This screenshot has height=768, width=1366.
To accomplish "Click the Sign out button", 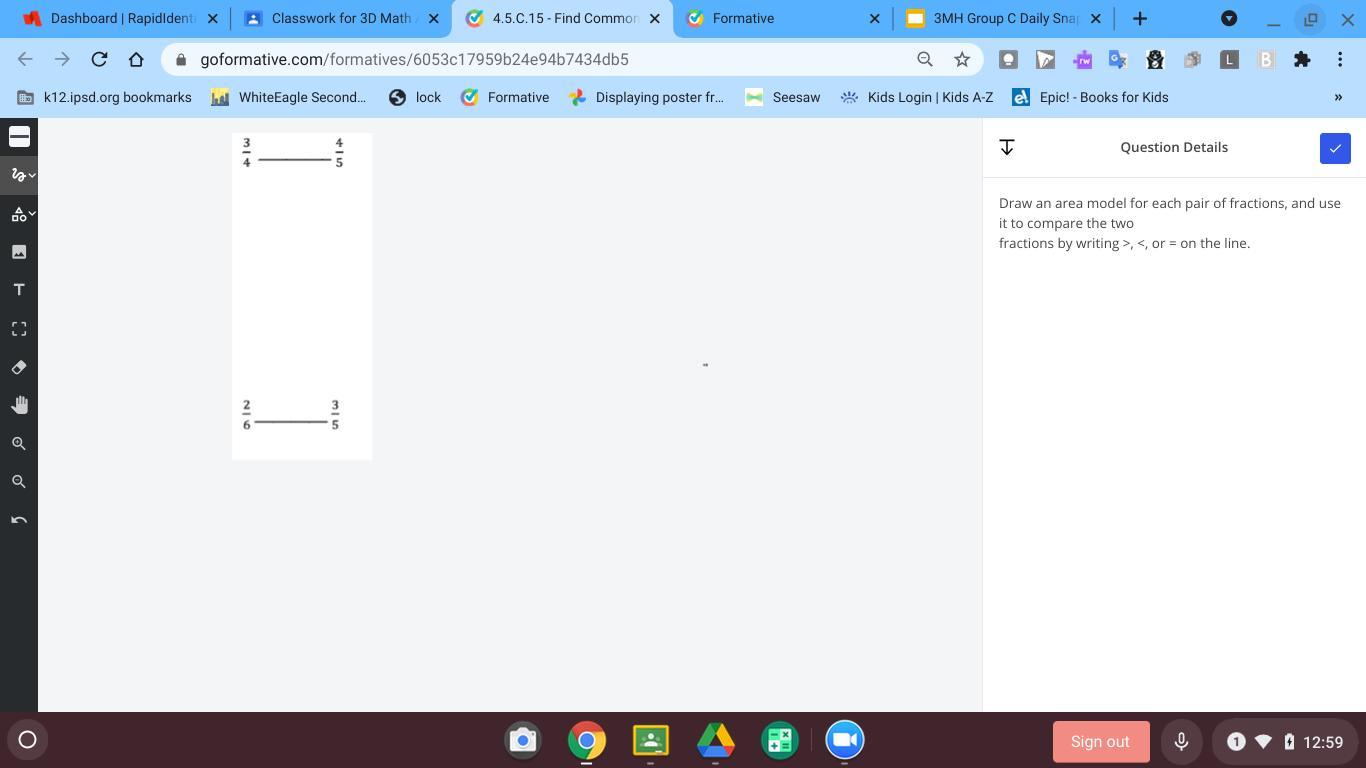I will point(1100,741).
